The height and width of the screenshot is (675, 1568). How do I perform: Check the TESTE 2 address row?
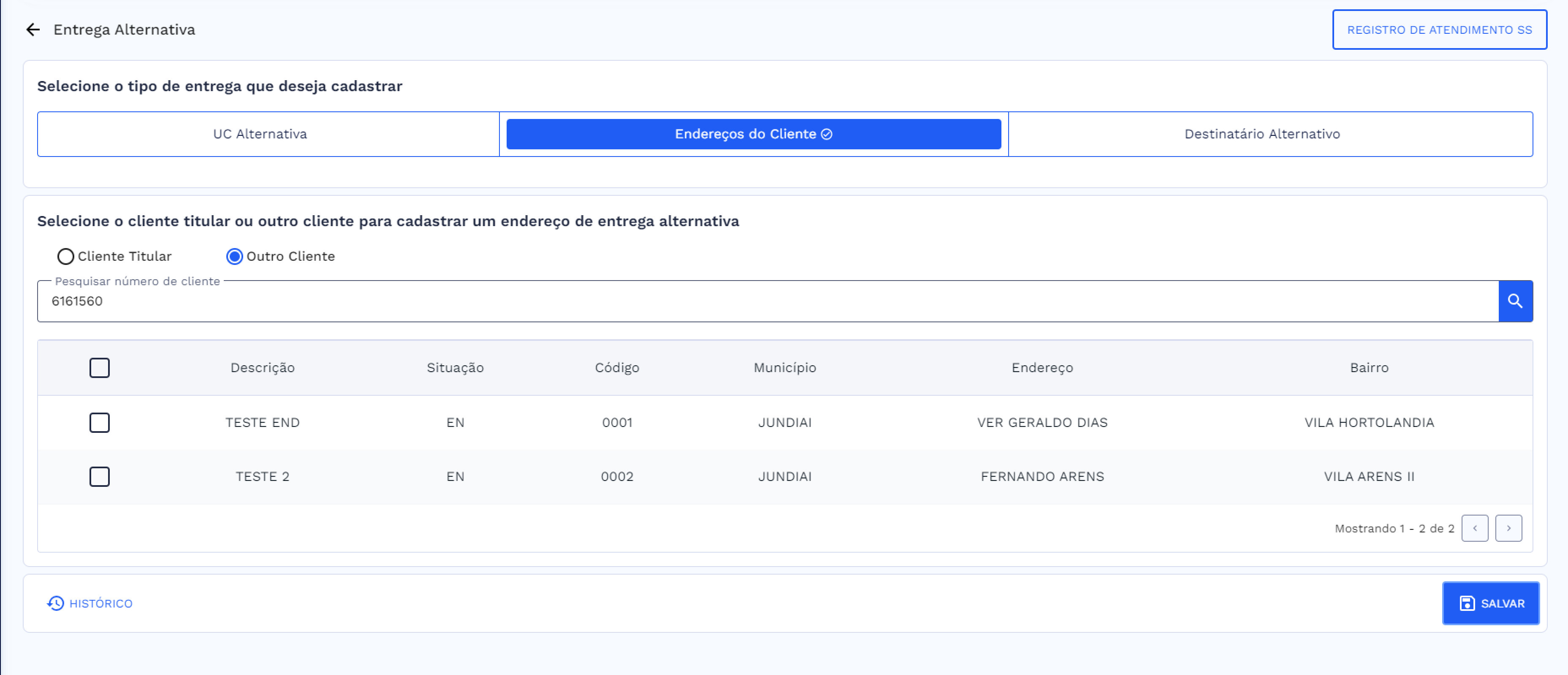[100, 476]
